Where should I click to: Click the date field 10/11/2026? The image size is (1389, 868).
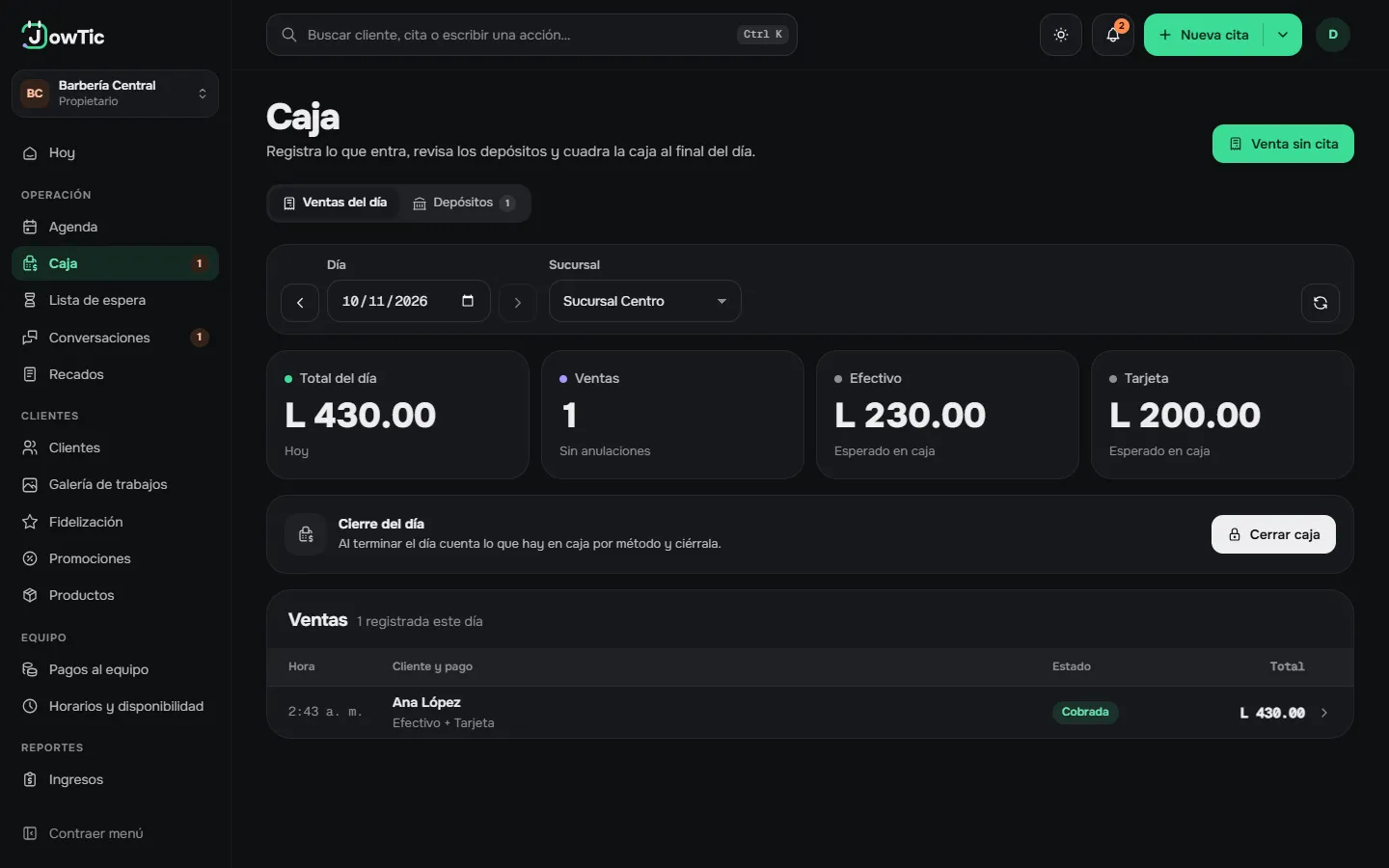(408, 301)
